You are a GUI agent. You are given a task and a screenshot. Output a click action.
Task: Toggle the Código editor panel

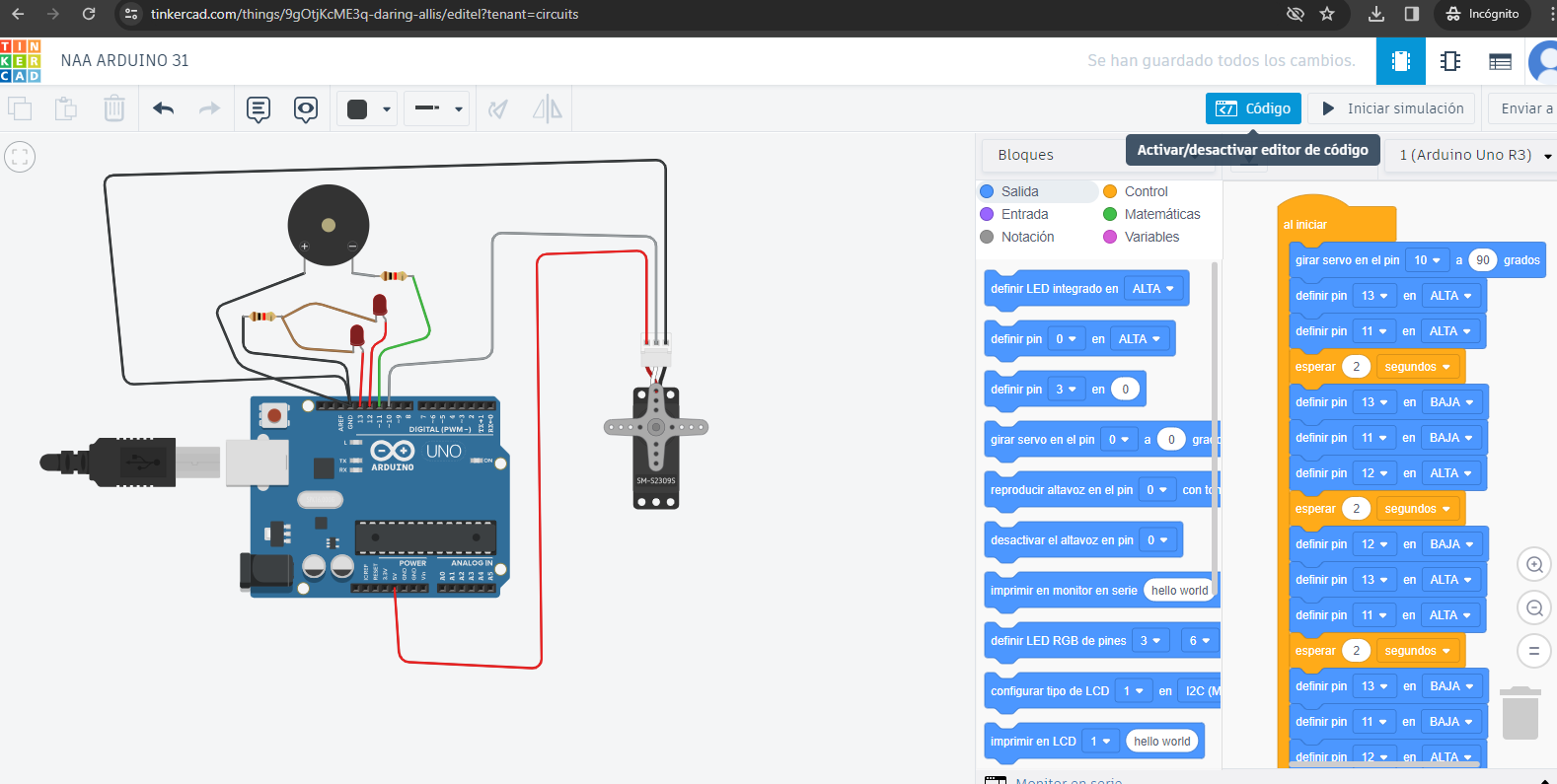1253,108
